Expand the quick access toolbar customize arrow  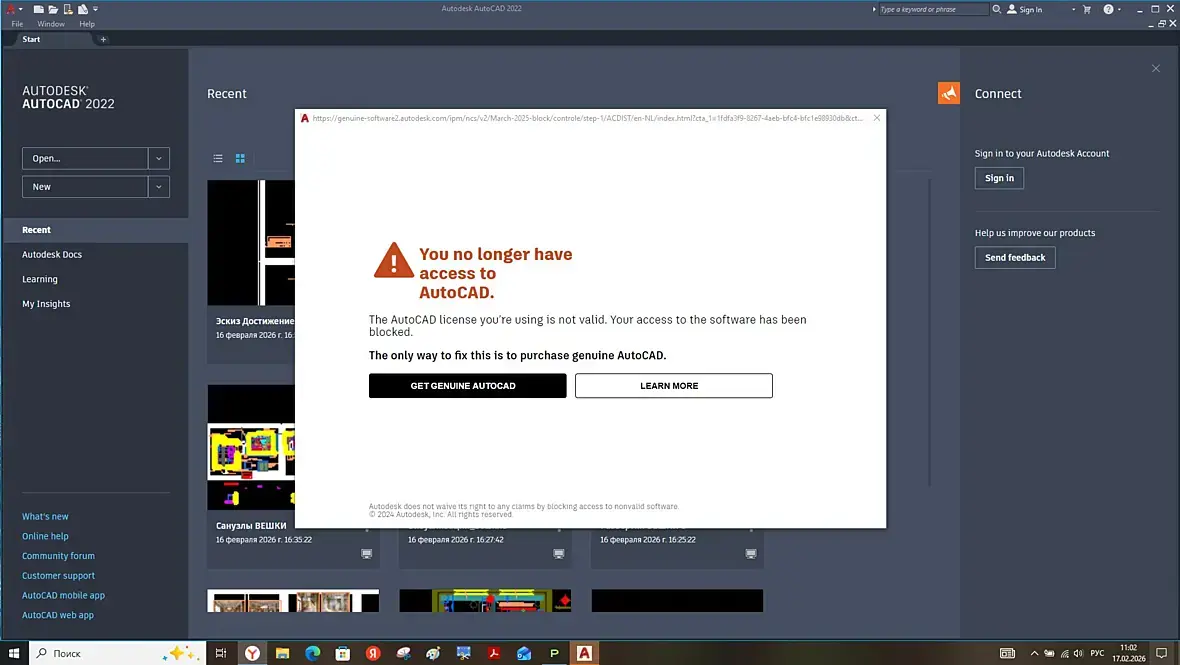(96, 9)
